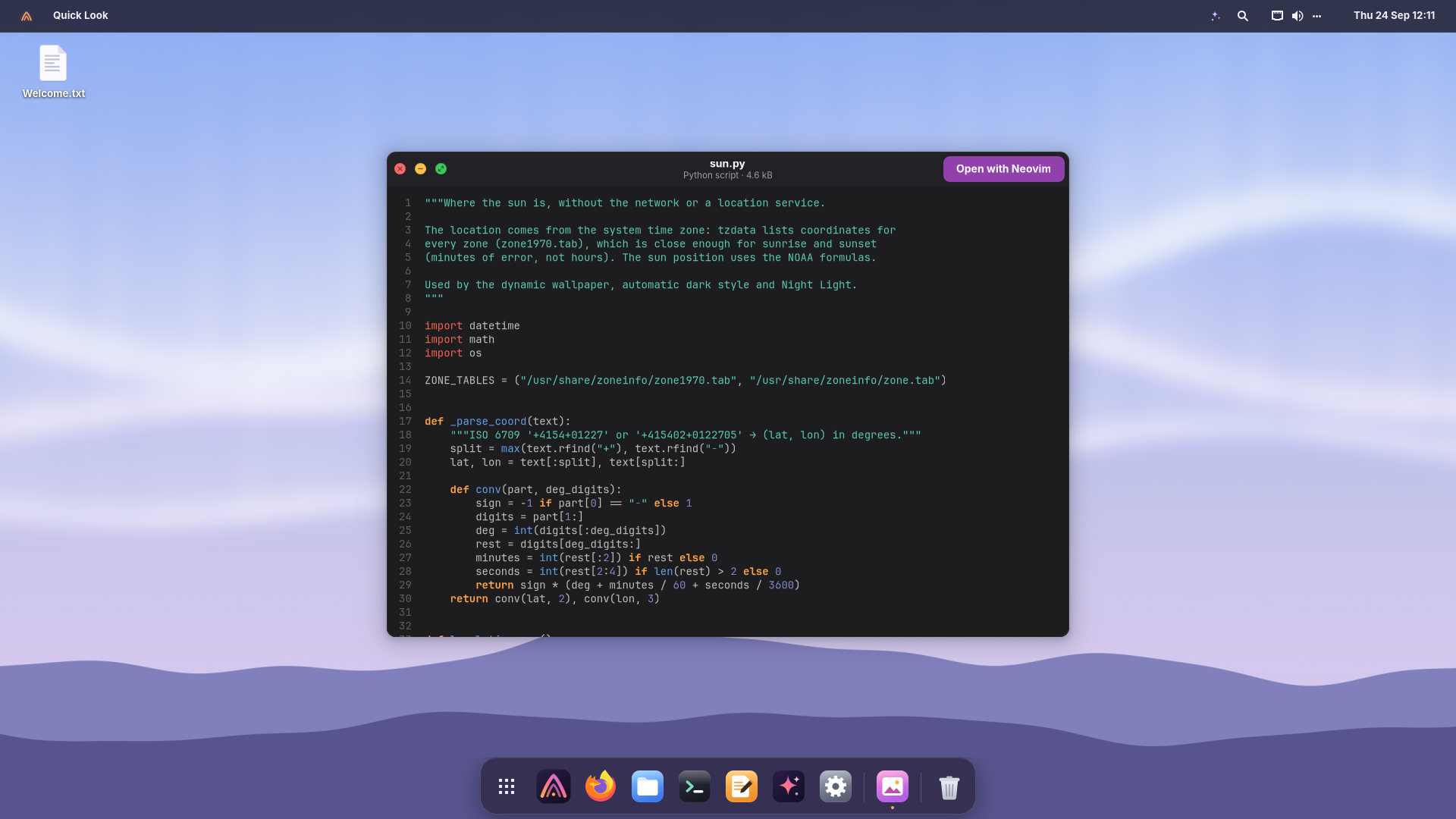Click the 'digits = part[1:]' line
This screenshot has height=819, width=1456.
529,517
